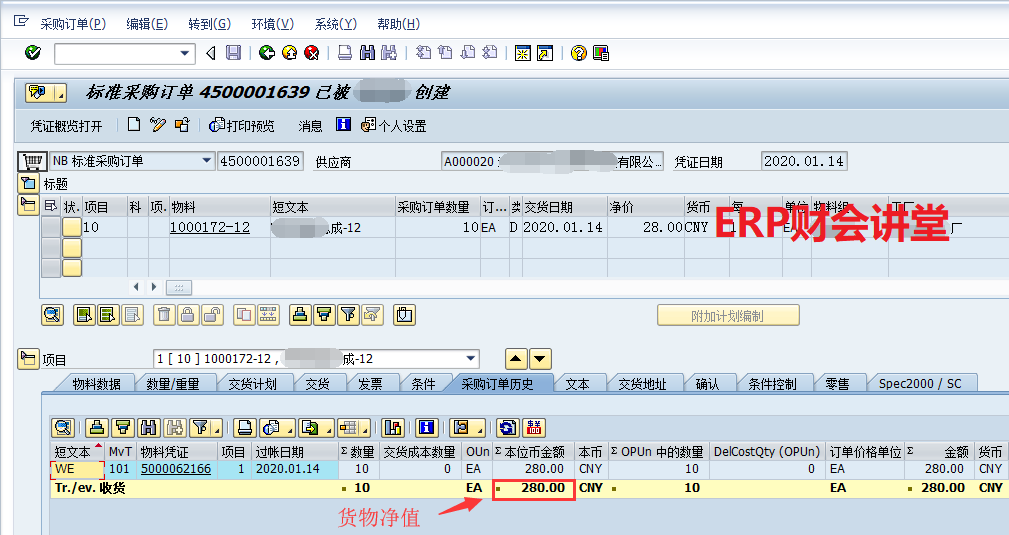
Task: Click the trash delete icon in item toolbar
Action: pos(164,315)
